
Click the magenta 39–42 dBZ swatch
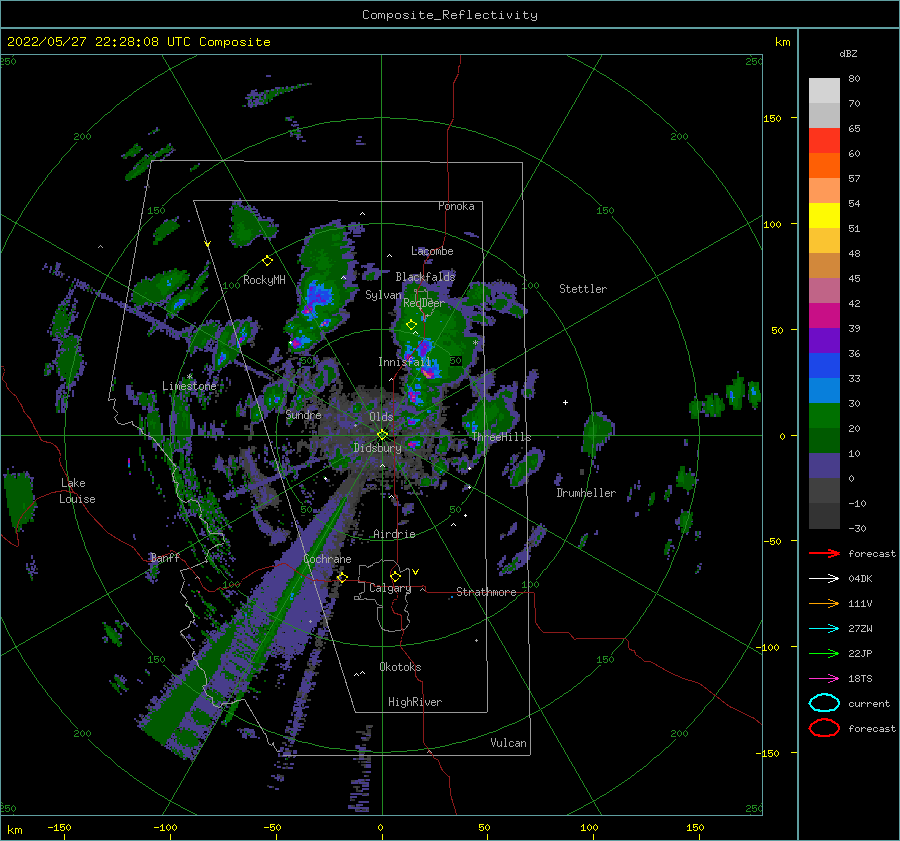point(824,316)
